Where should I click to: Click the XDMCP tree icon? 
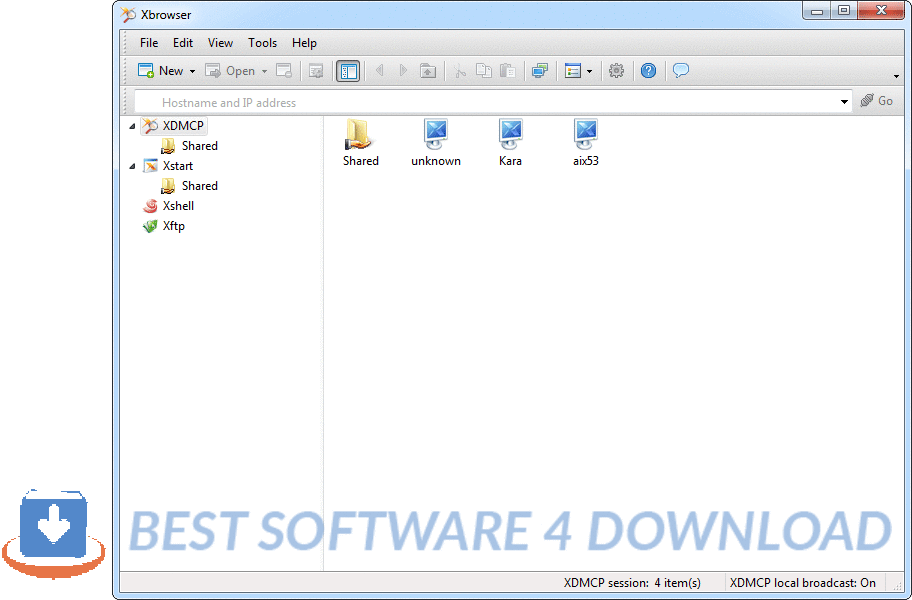pos(150,126)
